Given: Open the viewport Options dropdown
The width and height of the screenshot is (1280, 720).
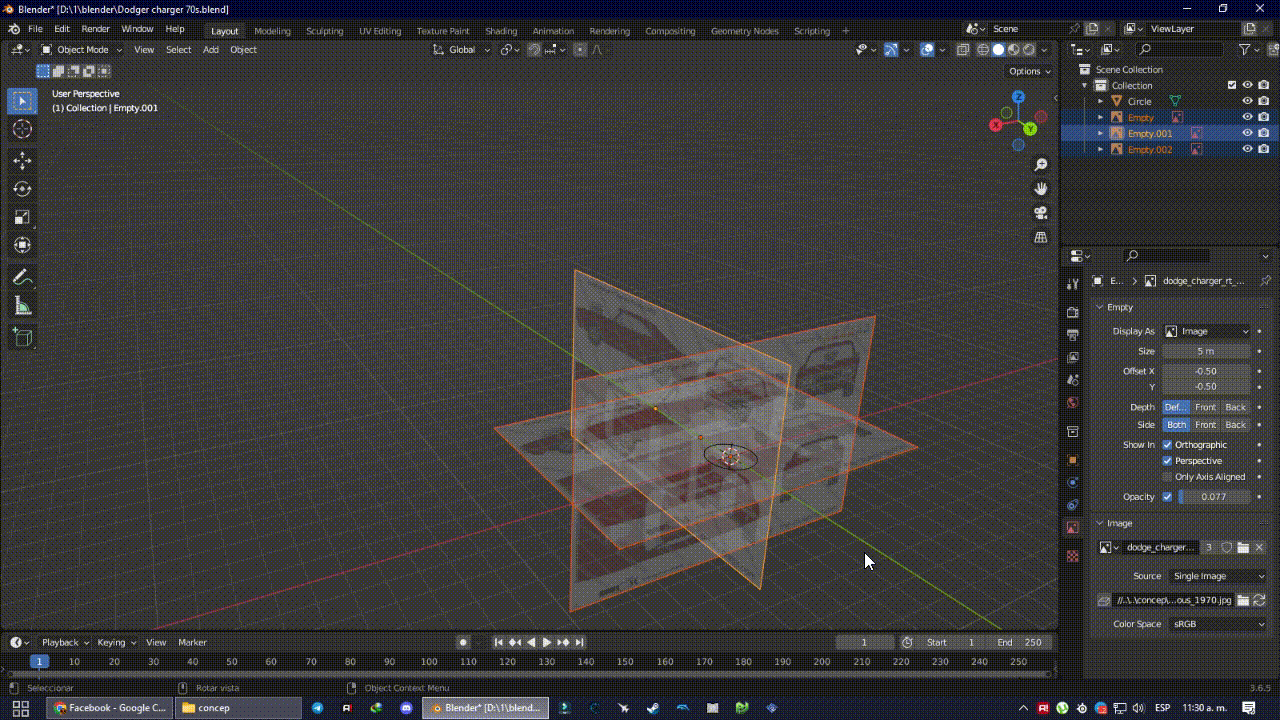Looking at the screenshot, I should [1029, 71].
